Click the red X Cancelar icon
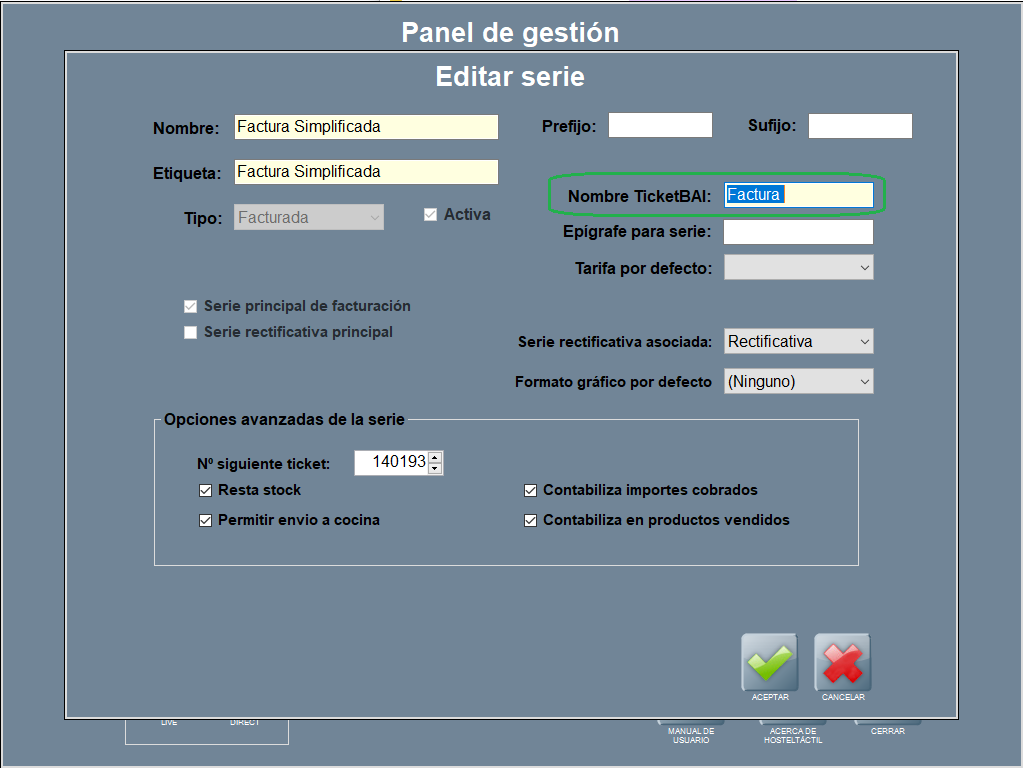This screenshot has width=1023, height=768. click(843, 661)
